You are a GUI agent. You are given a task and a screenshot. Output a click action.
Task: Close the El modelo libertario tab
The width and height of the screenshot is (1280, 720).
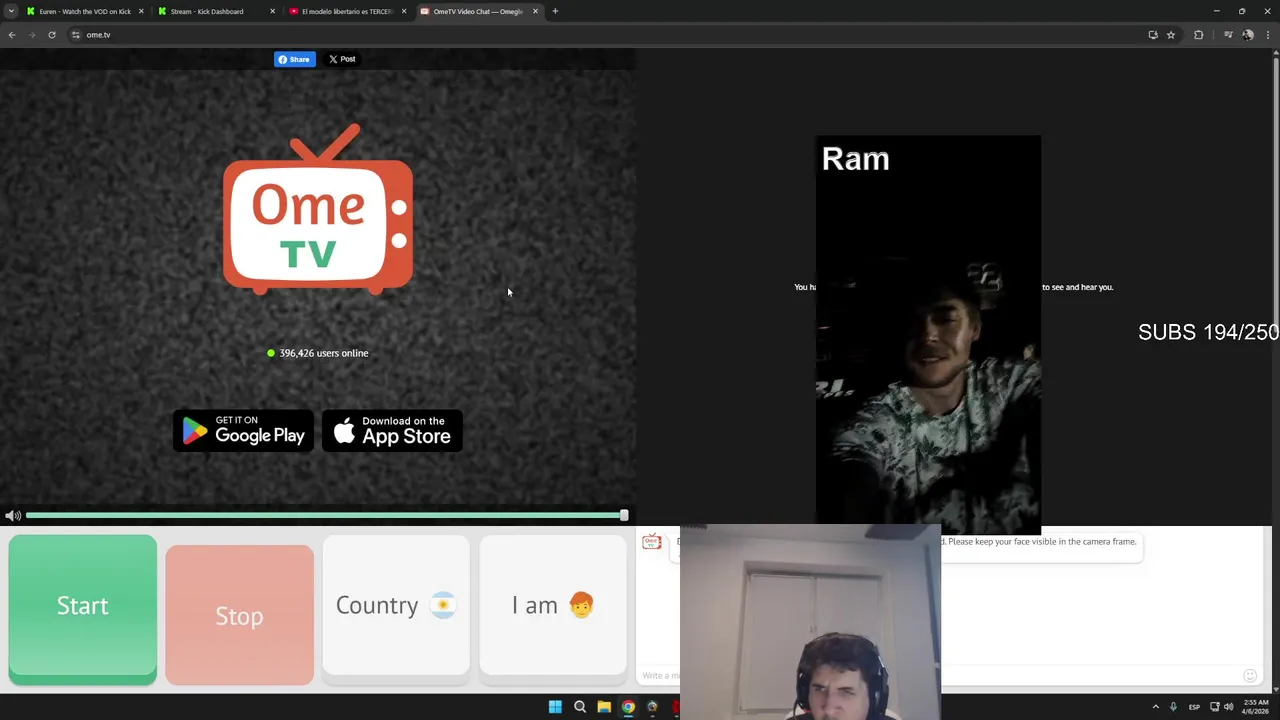tap(404, 11)
